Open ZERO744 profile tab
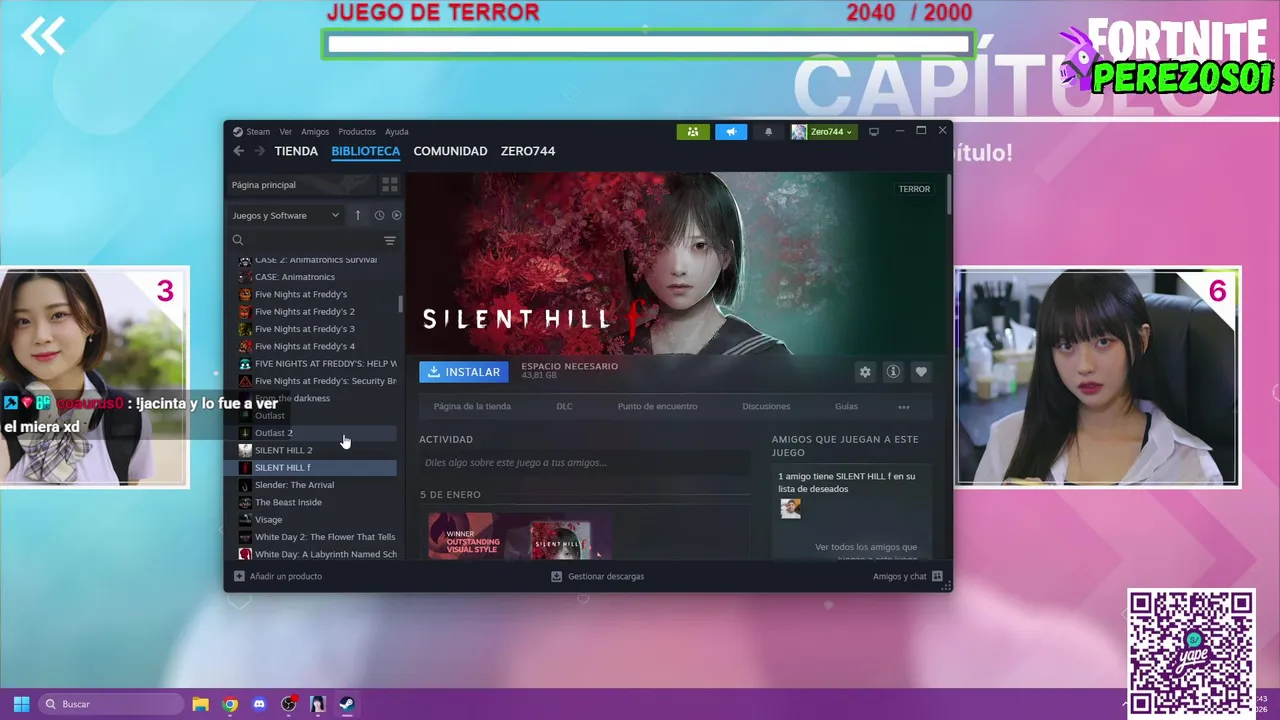The width and height of the screenshot is (1280, 720). [x=528, y=151]
